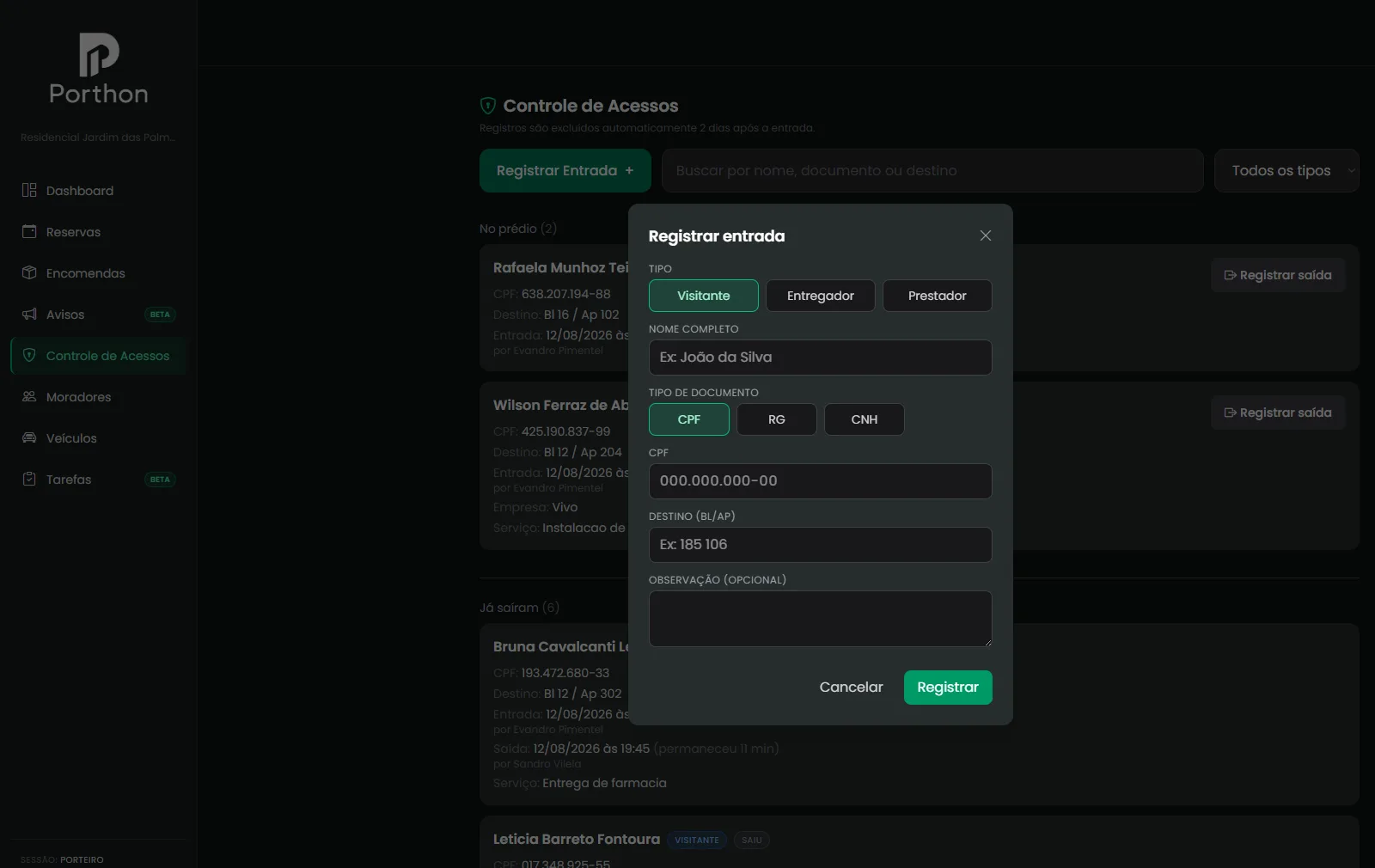
Task: Click the Registrar entrada dialog title
Action: coord(717,235)
